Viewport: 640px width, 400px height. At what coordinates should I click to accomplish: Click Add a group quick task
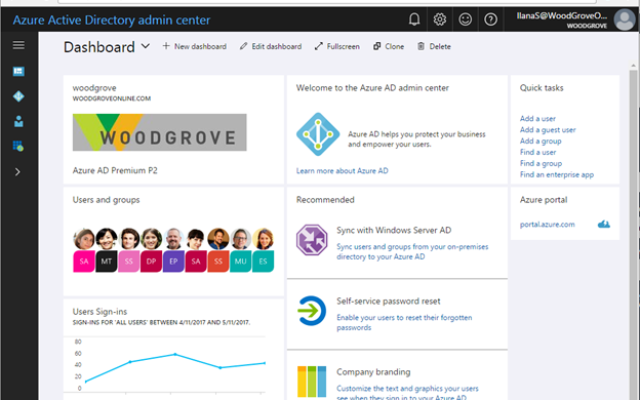click(x=540, y=141)
